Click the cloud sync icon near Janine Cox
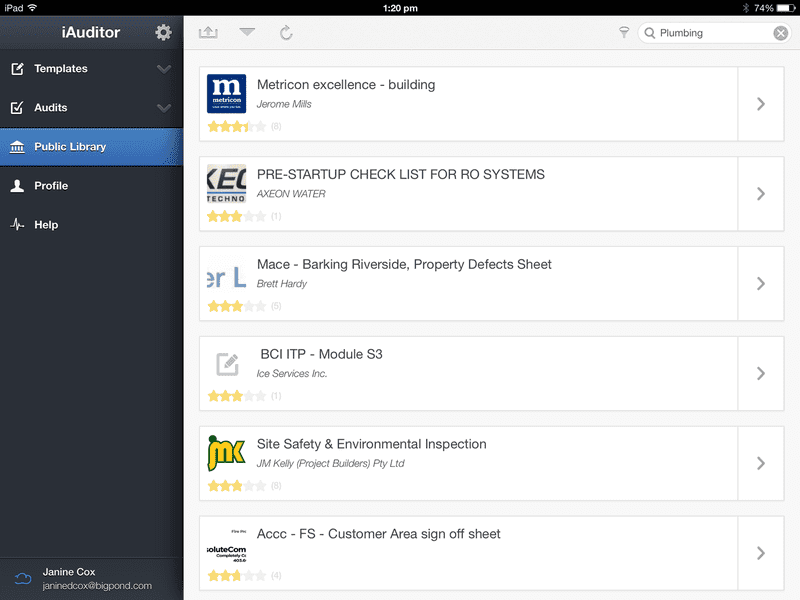This screenshot has height=600, width=800. click(22, 579)
